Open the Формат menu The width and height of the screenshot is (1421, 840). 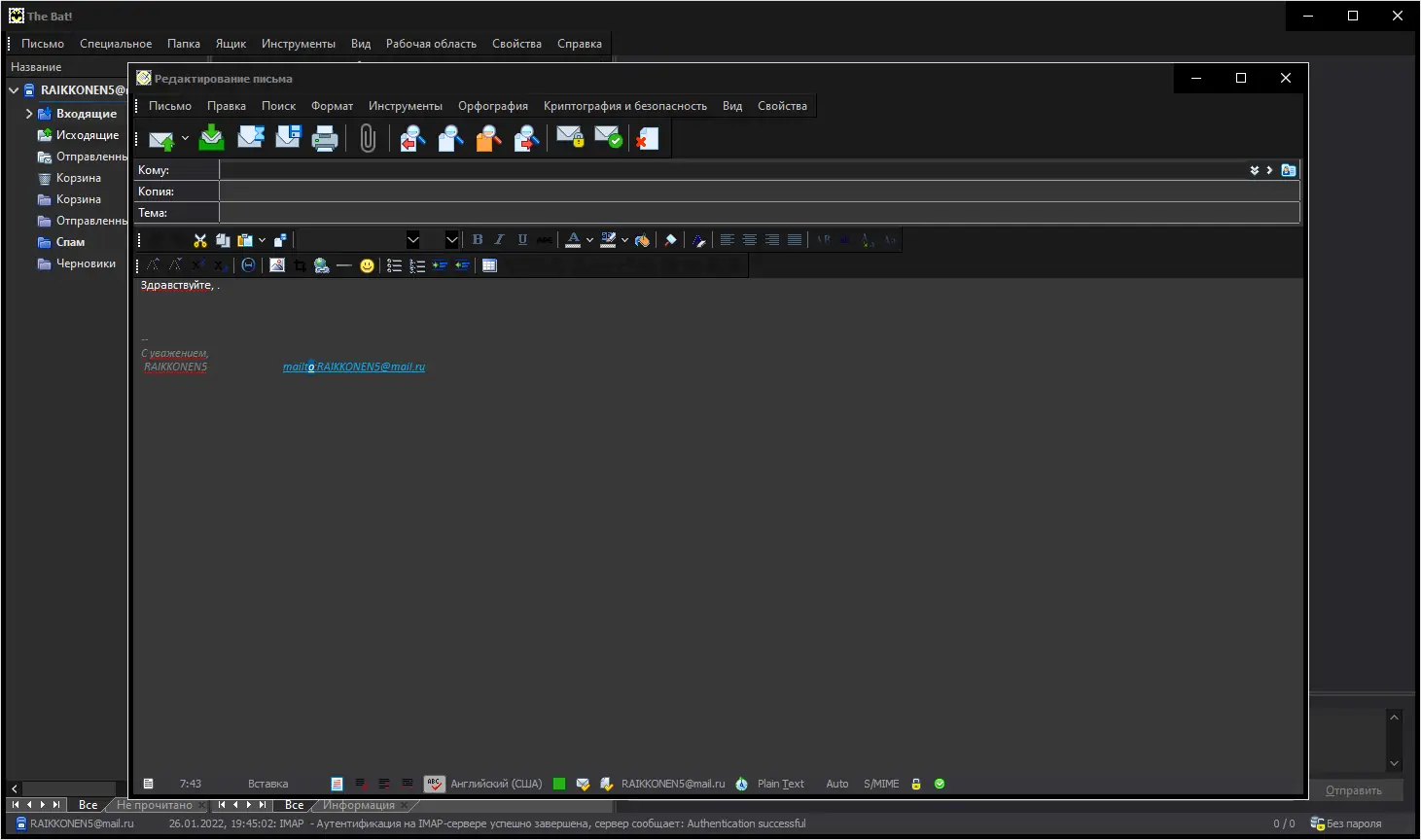(x=332, y=106)
